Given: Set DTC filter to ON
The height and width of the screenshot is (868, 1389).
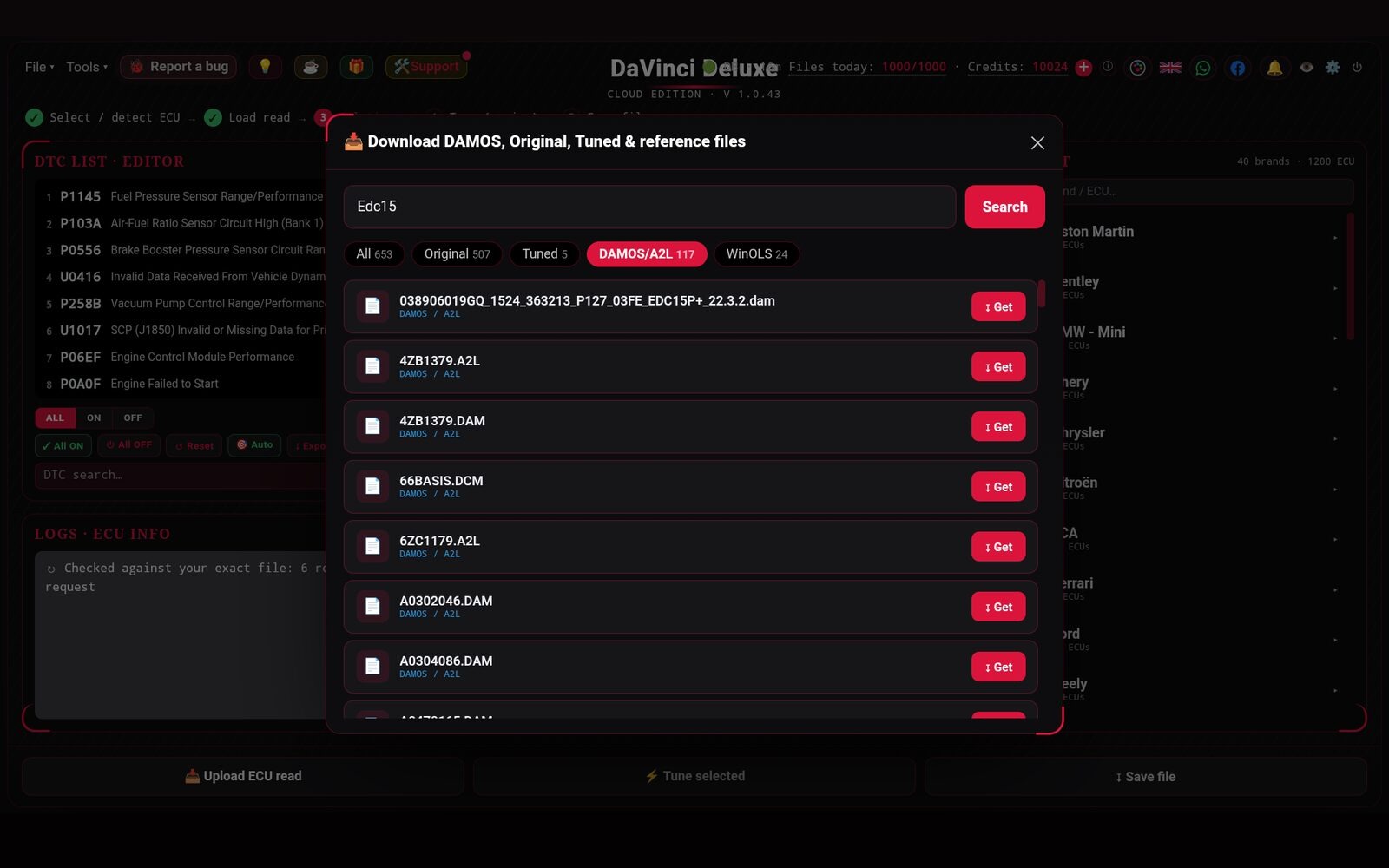Looking at the screenshot, I should point(94,418).
